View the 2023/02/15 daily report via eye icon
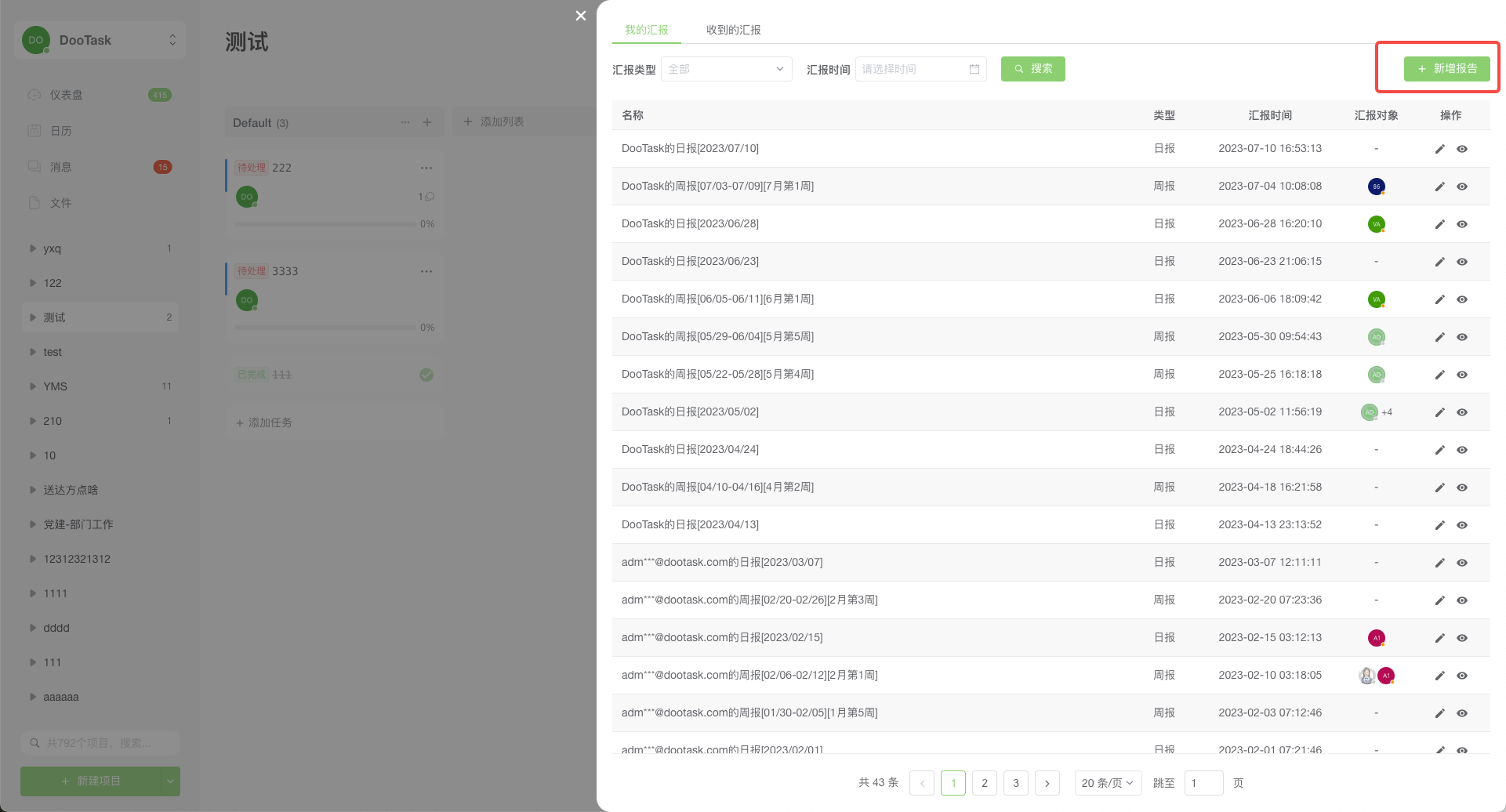 tap(1462, 638)
